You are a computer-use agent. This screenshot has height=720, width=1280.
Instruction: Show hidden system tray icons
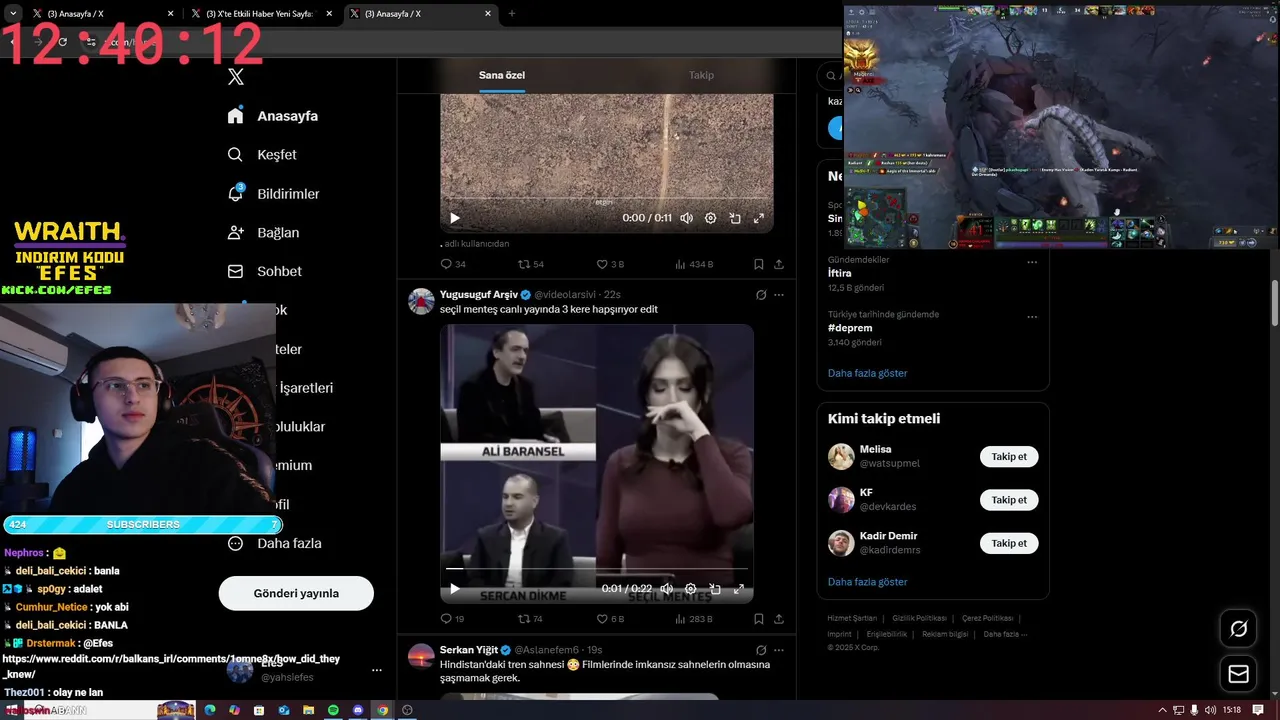point(1162,710)
